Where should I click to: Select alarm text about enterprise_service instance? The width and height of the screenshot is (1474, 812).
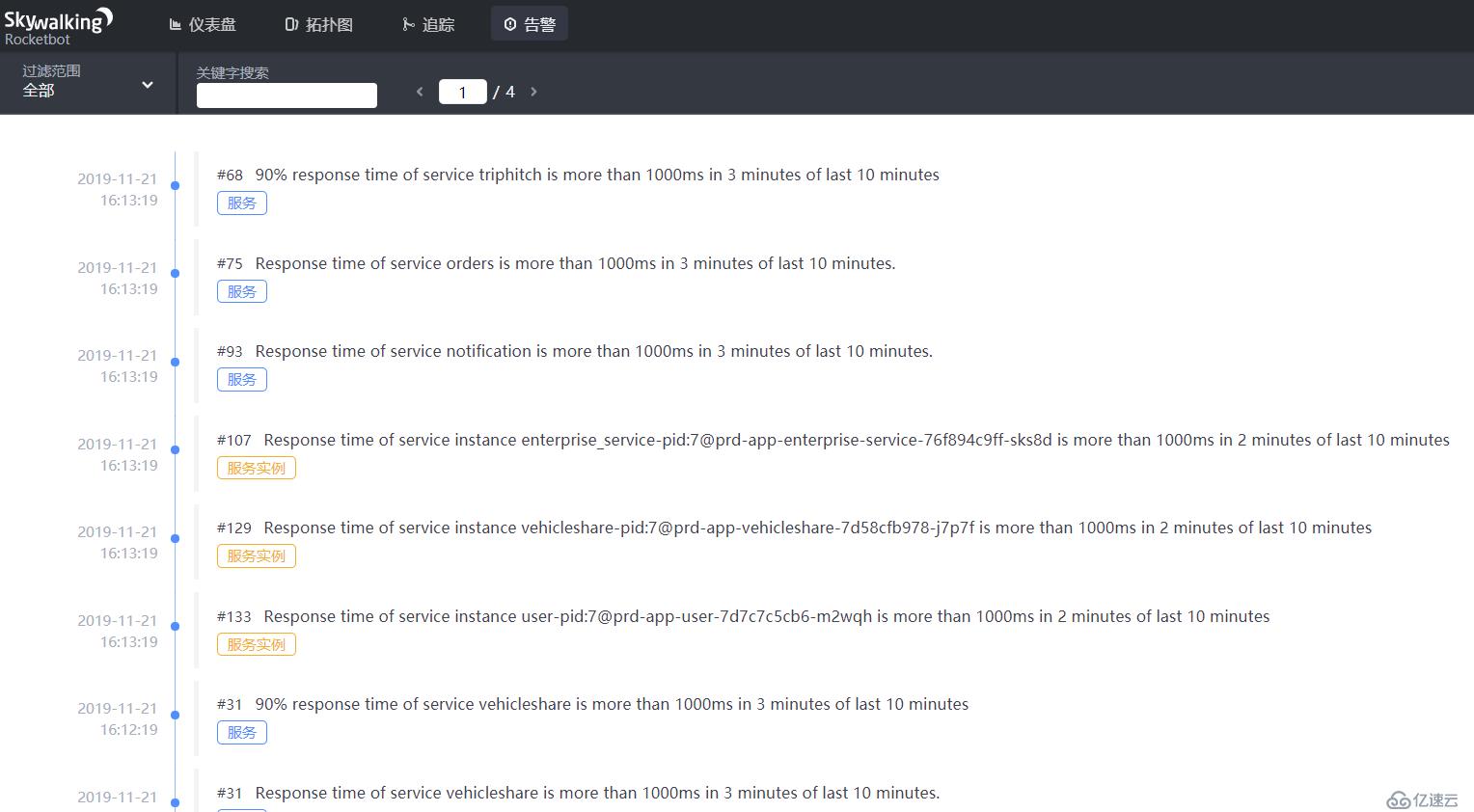click(x=857, y=440)
